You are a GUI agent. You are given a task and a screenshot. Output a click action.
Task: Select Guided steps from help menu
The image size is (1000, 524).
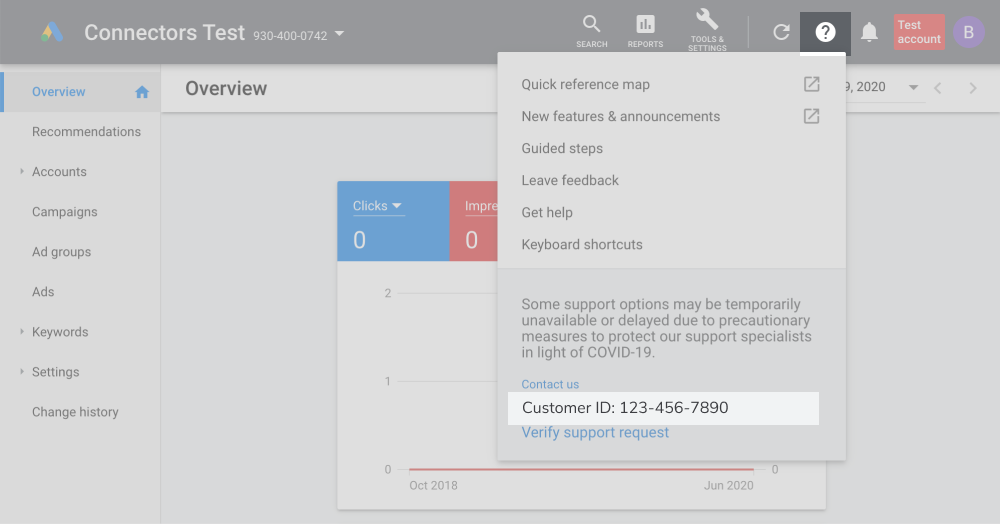562,148
